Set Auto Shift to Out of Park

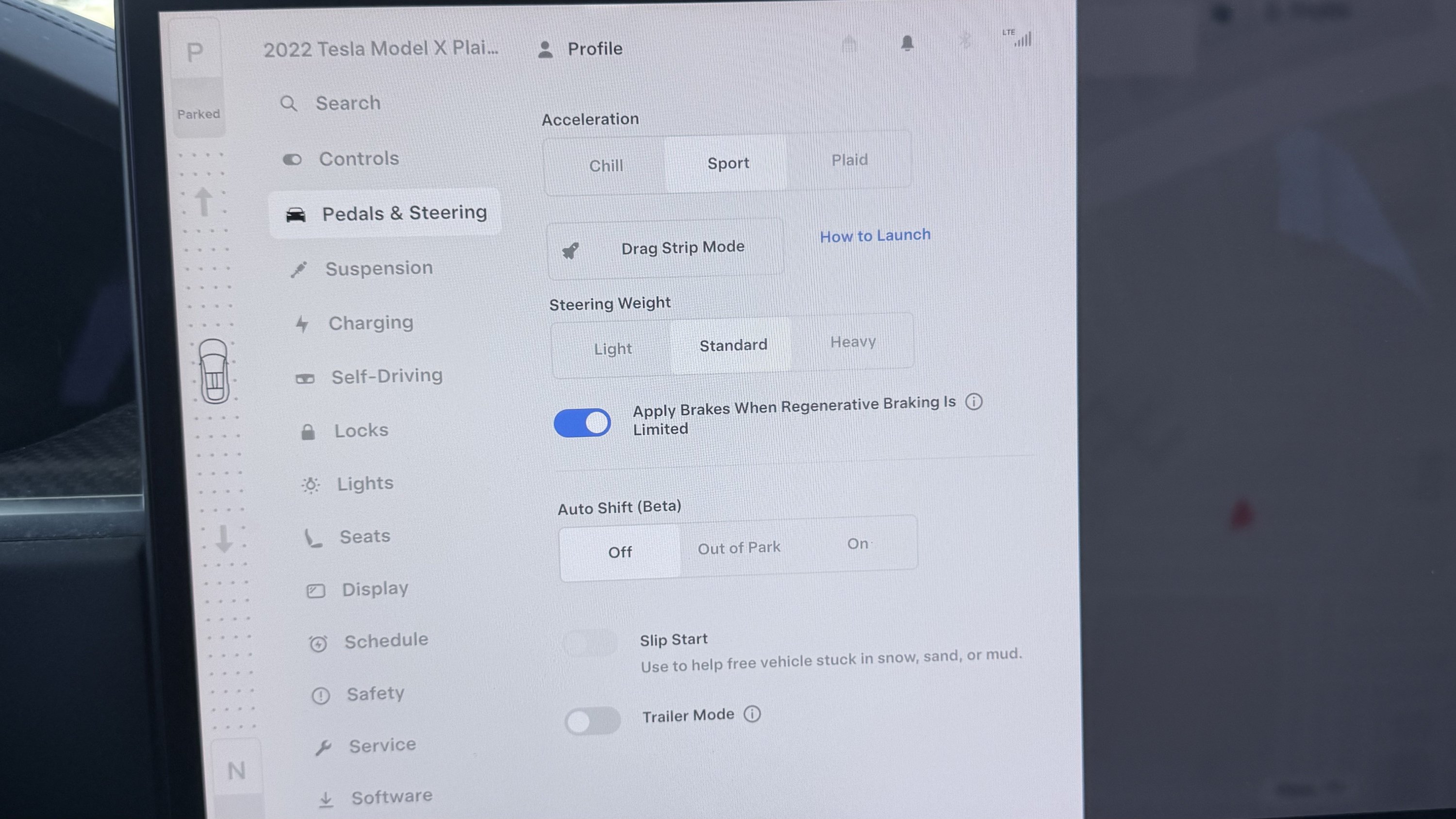pos(739,548)
